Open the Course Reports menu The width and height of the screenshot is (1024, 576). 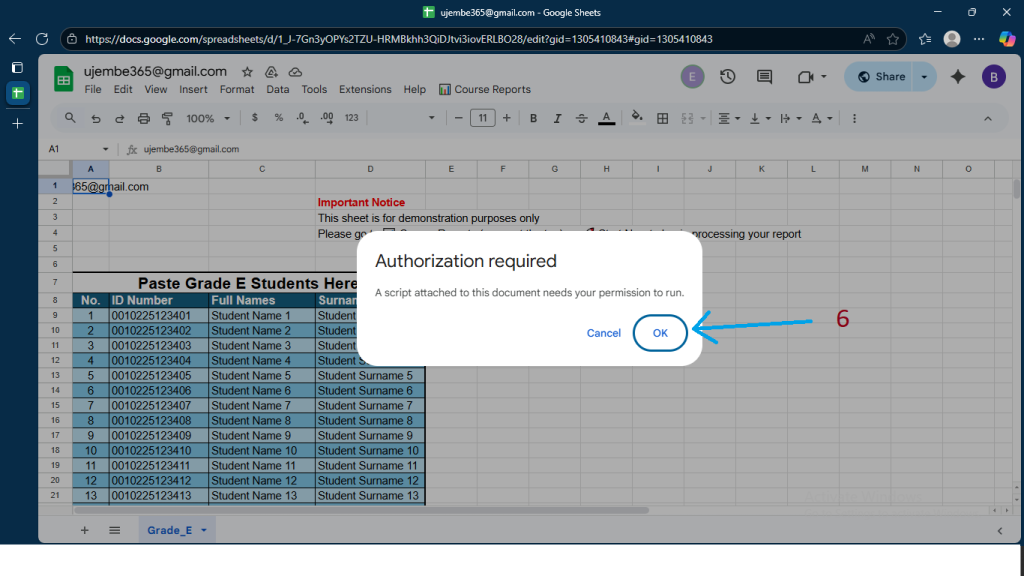point(485,89)
